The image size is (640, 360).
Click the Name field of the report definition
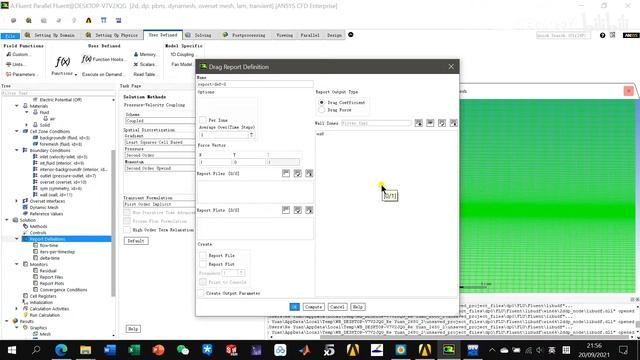pyautogui.click(x=256, y=84)
